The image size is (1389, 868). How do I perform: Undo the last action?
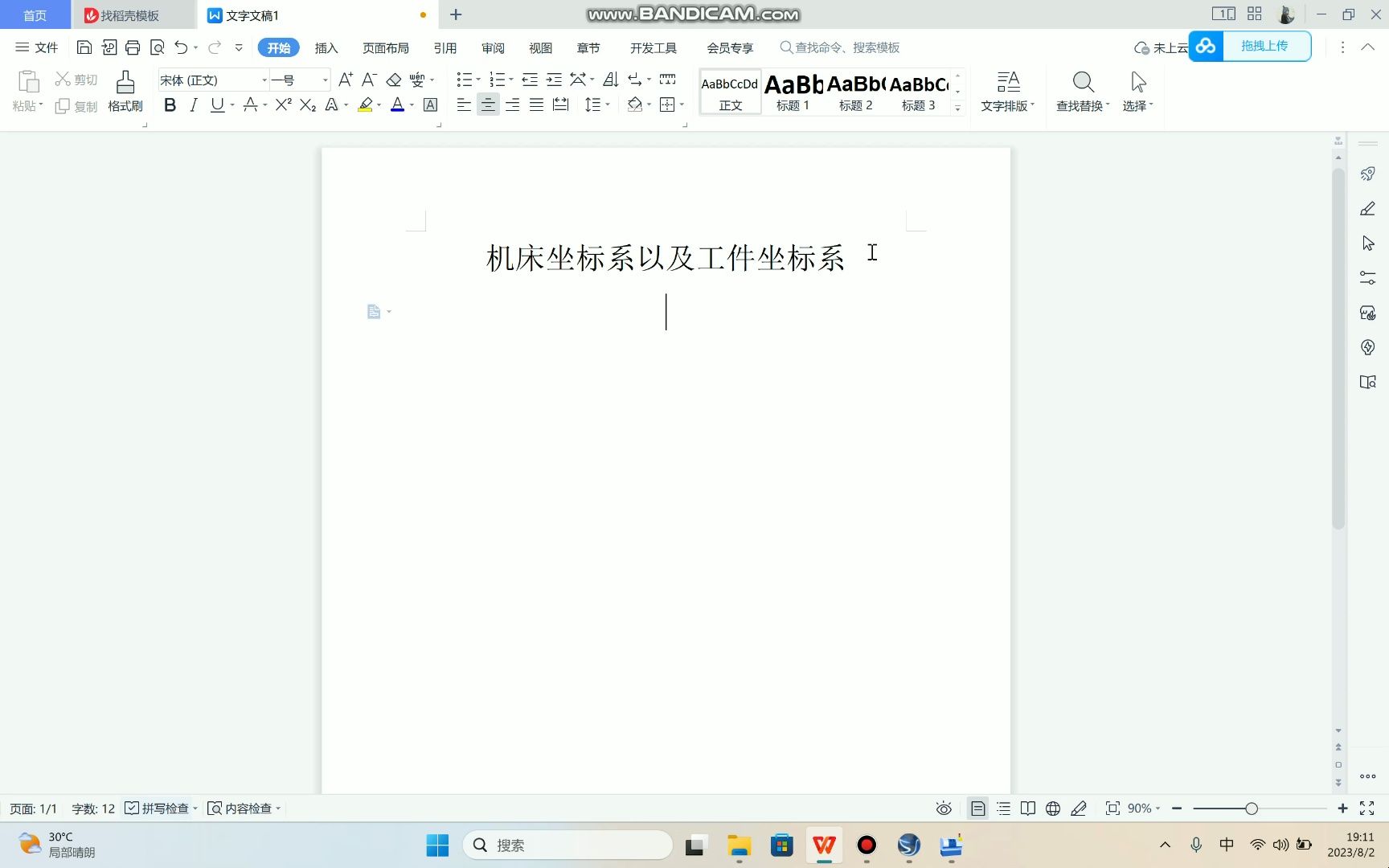click(181, 47)
